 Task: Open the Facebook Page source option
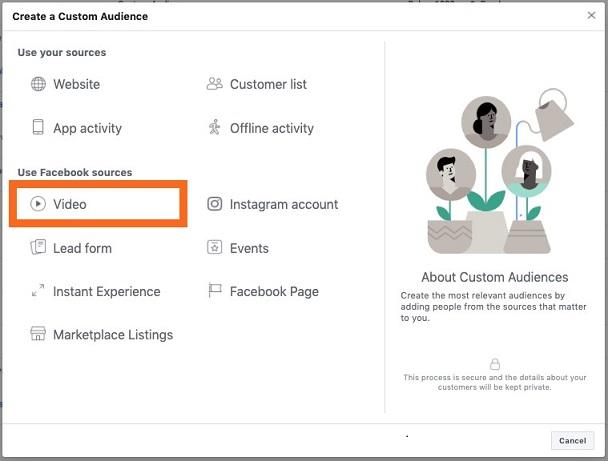coord(274,291)
